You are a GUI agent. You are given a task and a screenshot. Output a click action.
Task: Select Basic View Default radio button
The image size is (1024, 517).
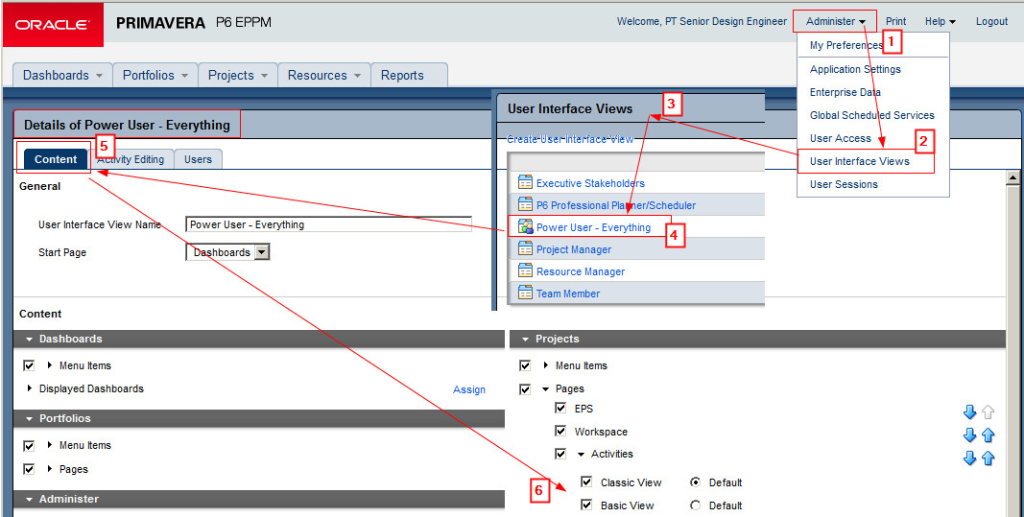(x=696, y=505)
